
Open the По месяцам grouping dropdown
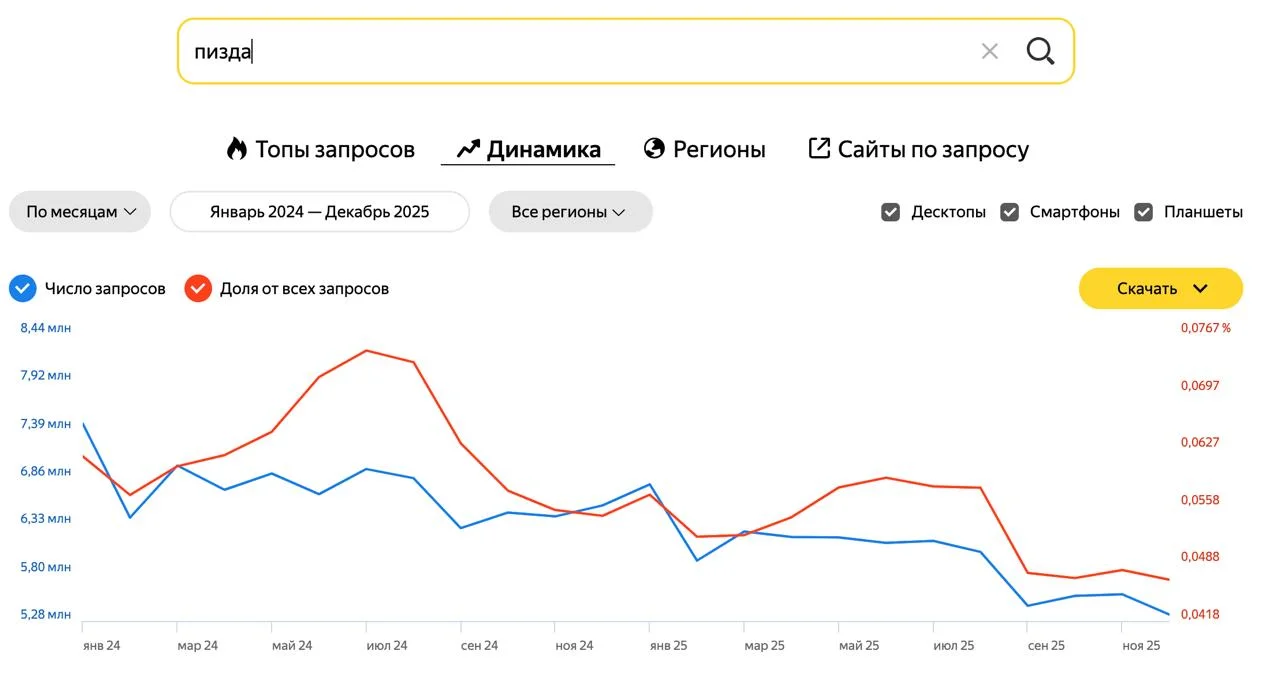point(80,212)
